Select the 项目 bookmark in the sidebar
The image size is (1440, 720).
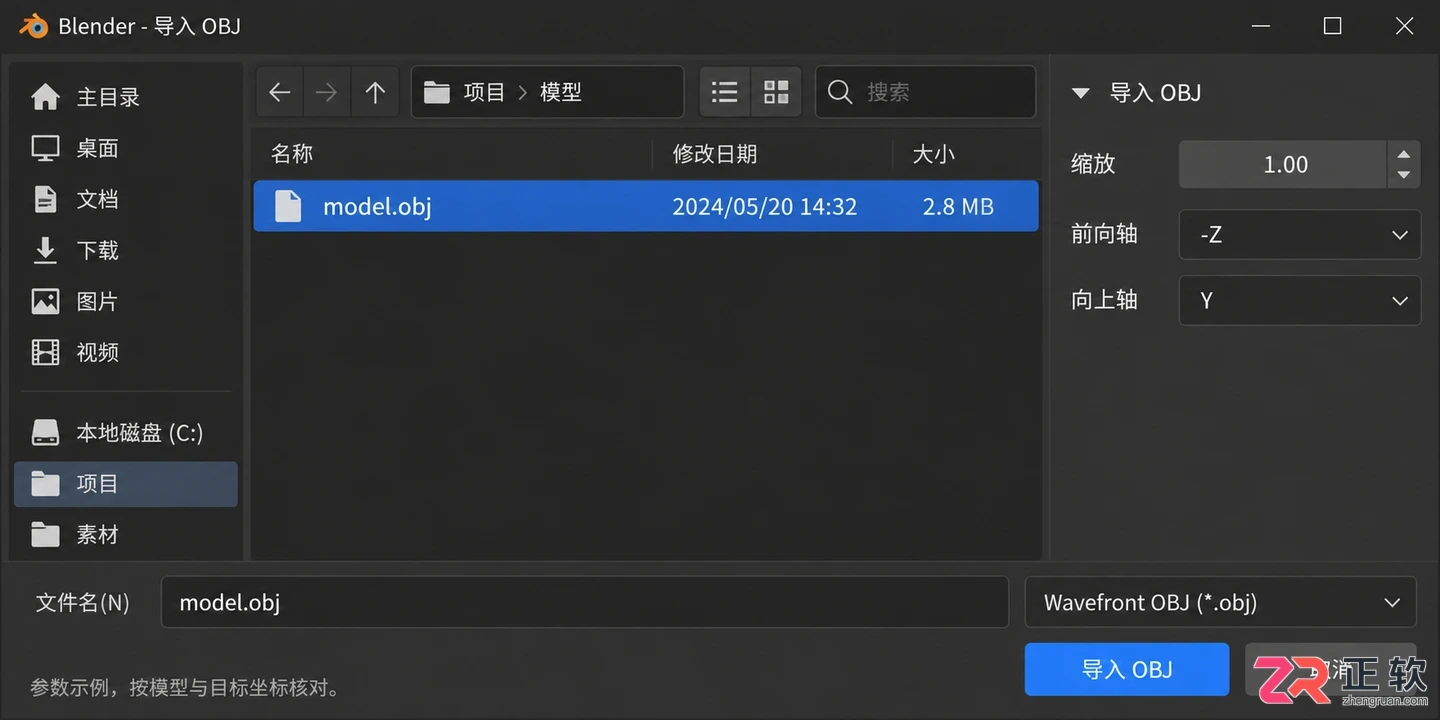click(x=126, y=484)
